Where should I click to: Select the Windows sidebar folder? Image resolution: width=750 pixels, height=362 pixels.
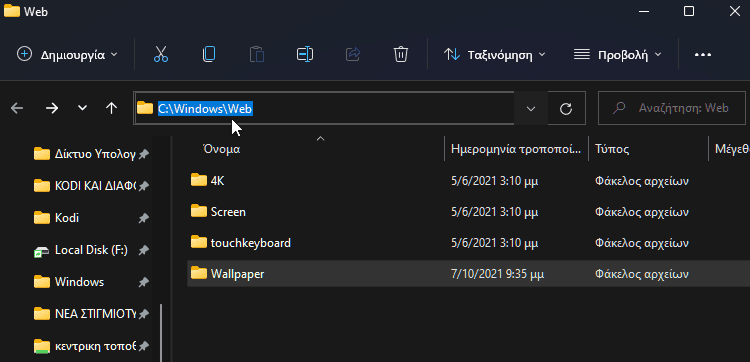(79, 282)
